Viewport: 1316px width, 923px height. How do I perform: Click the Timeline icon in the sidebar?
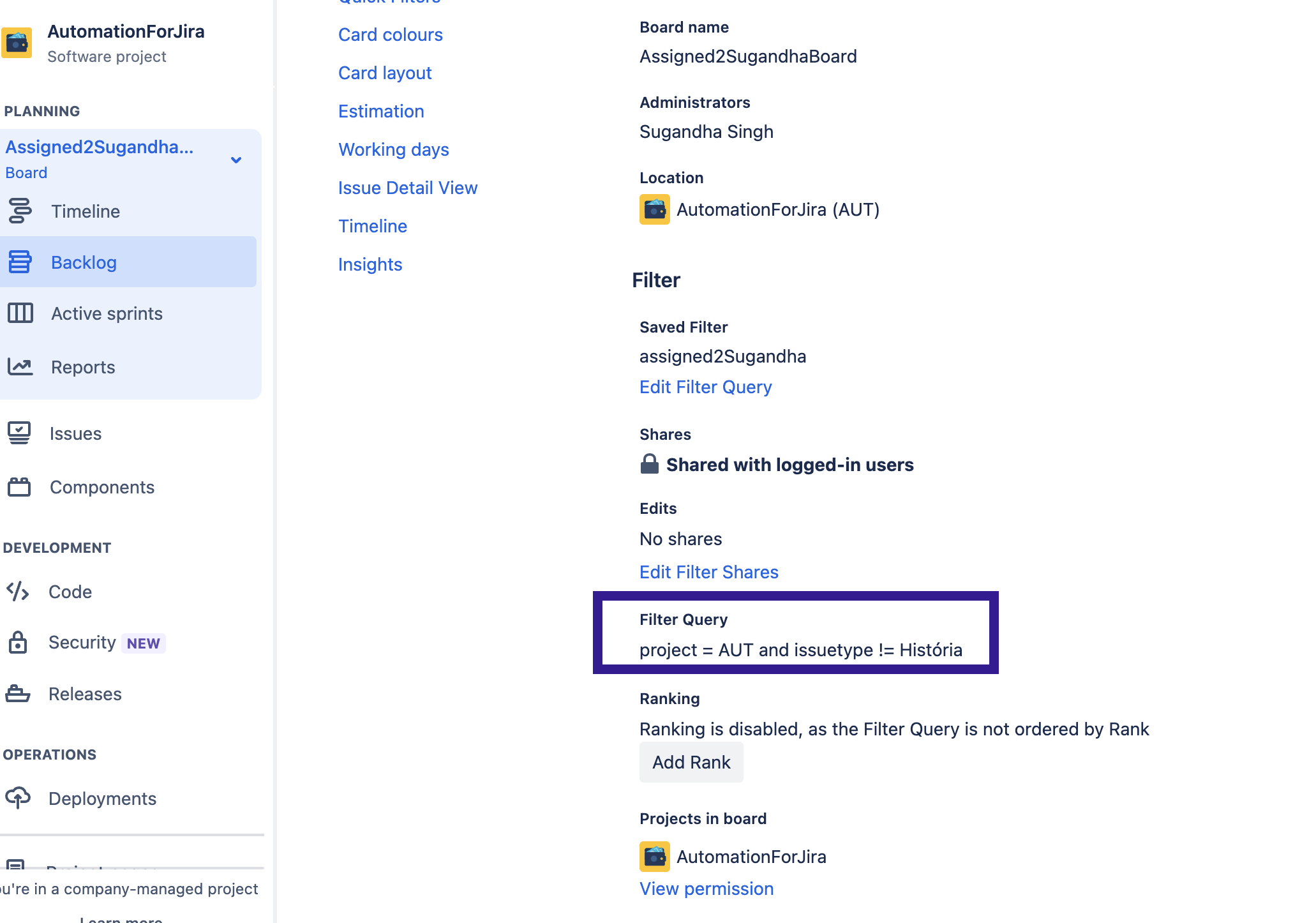coord(20,211)
